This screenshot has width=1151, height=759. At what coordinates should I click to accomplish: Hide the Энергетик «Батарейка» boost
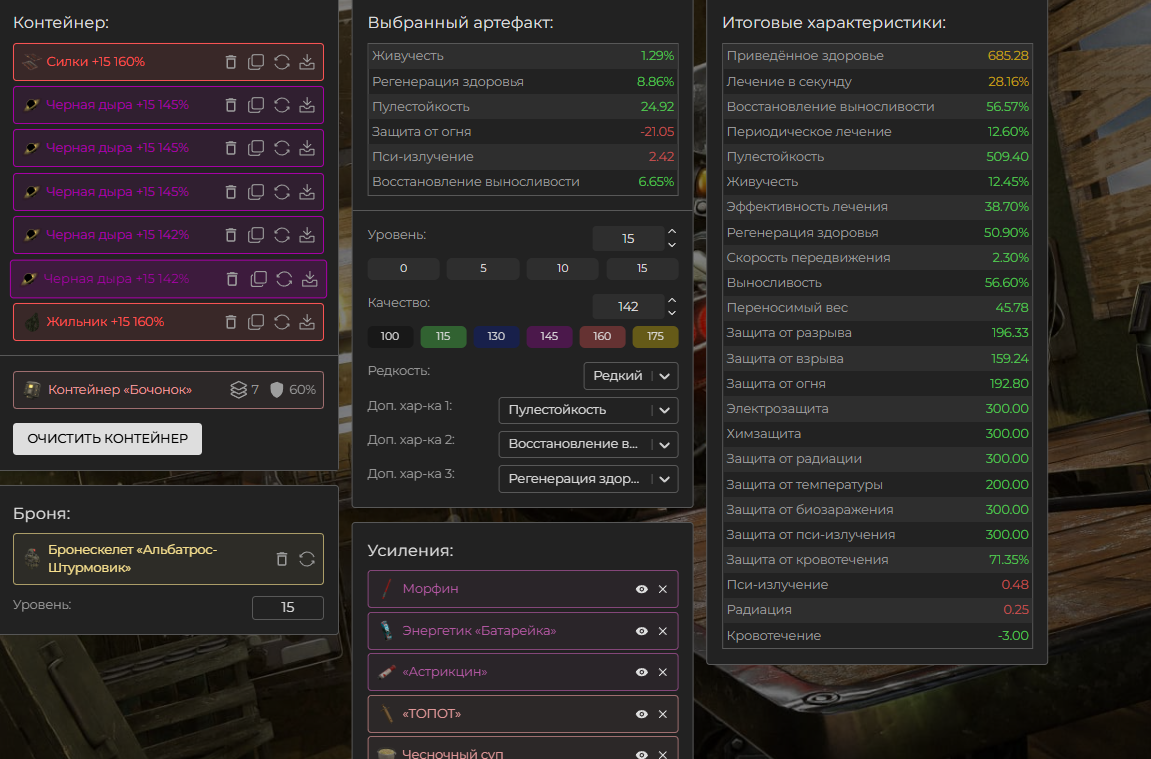[x=642, y=631]
